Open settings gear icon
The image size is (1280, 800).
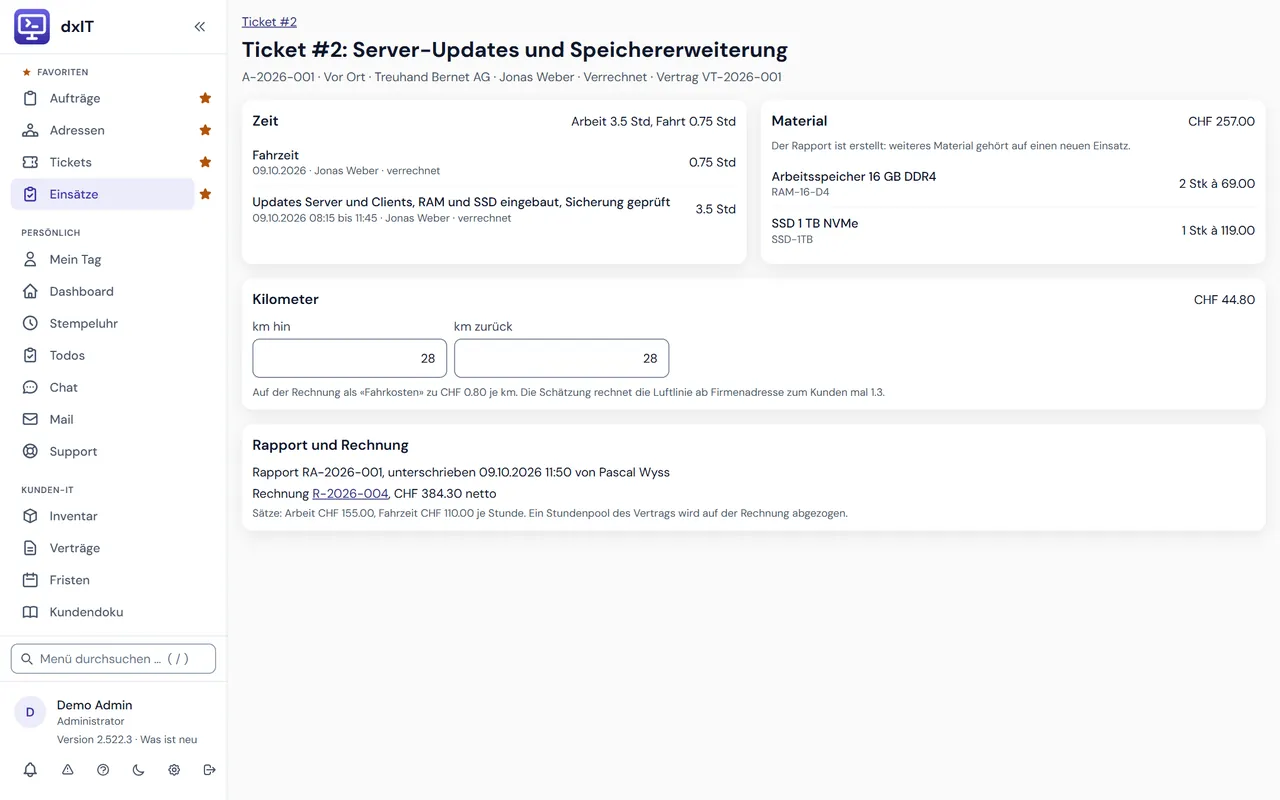tap(174, 770)
